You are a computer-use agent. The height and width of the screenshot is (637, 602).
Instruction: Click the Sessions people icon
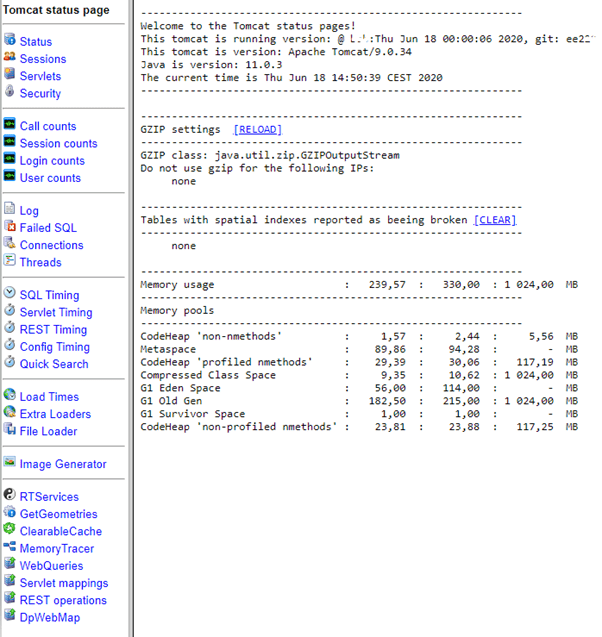pyautogui.click(x=10, y=59)
